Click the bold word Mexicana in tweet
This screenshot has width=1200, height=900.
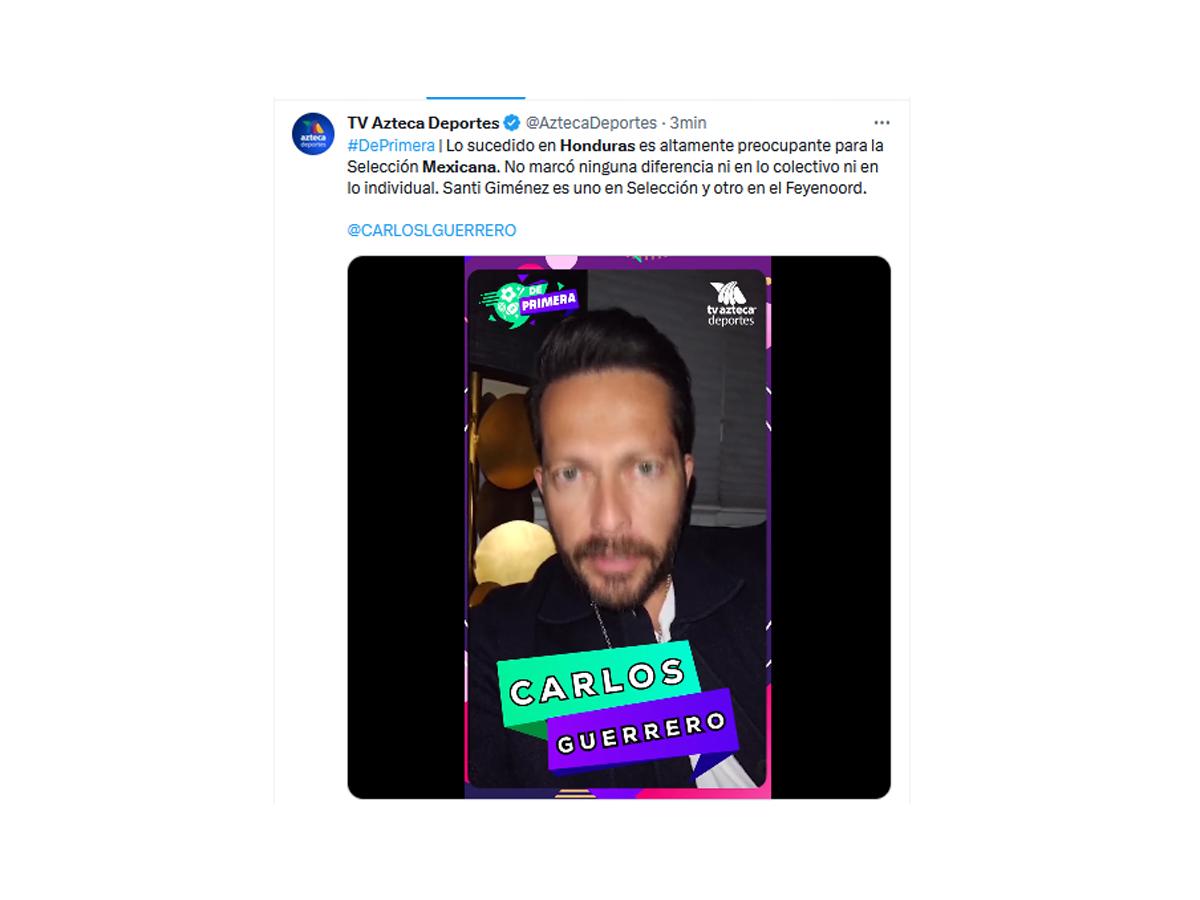click(x=461, y=167)
